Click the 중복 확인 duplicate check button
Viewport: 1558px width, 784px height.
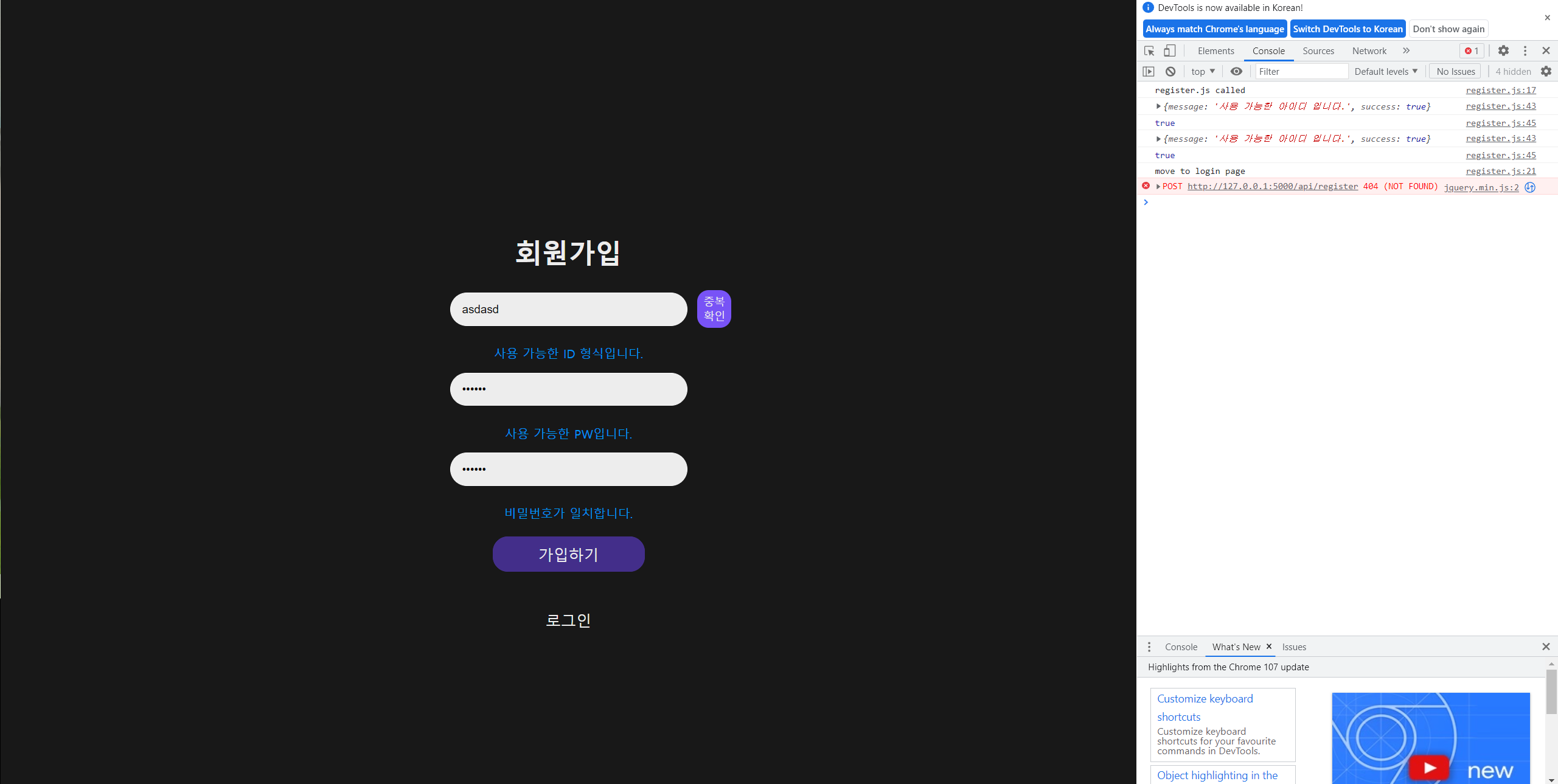tap(714, 309)
